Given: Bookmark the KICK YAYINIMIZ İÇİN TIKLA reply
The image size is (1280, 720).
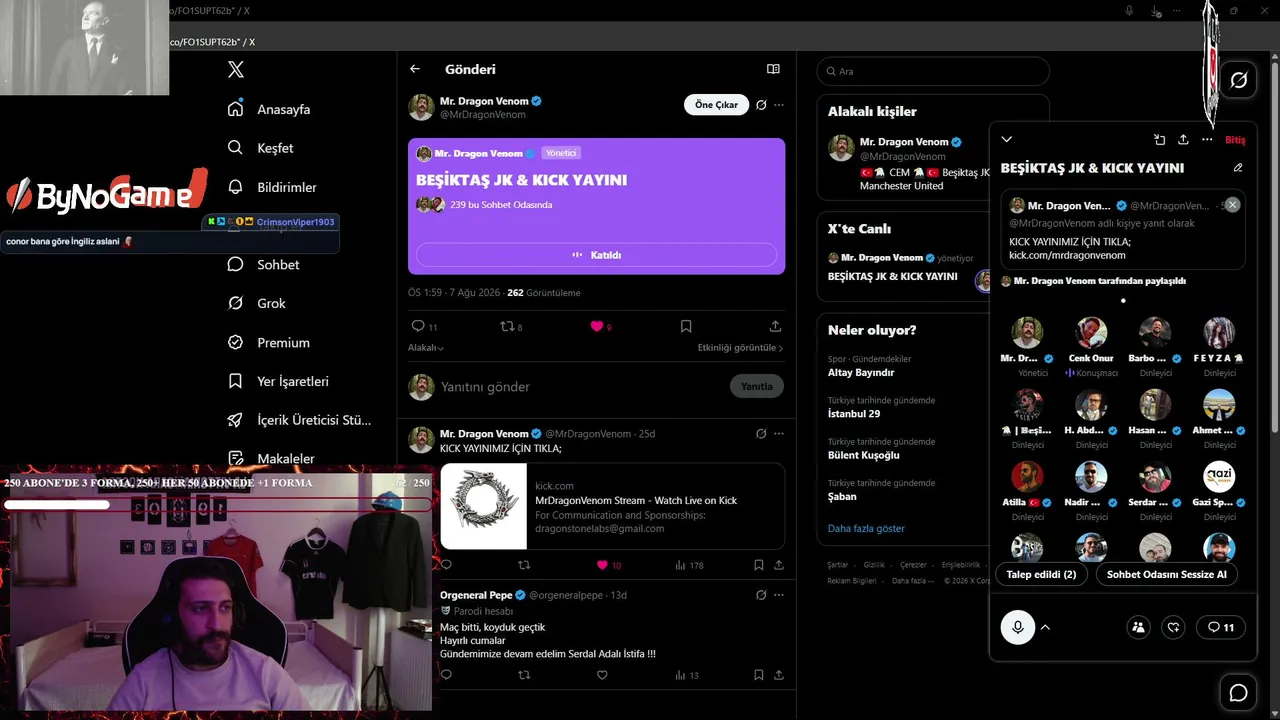Looking at the screenshot, I should point(759,565).
